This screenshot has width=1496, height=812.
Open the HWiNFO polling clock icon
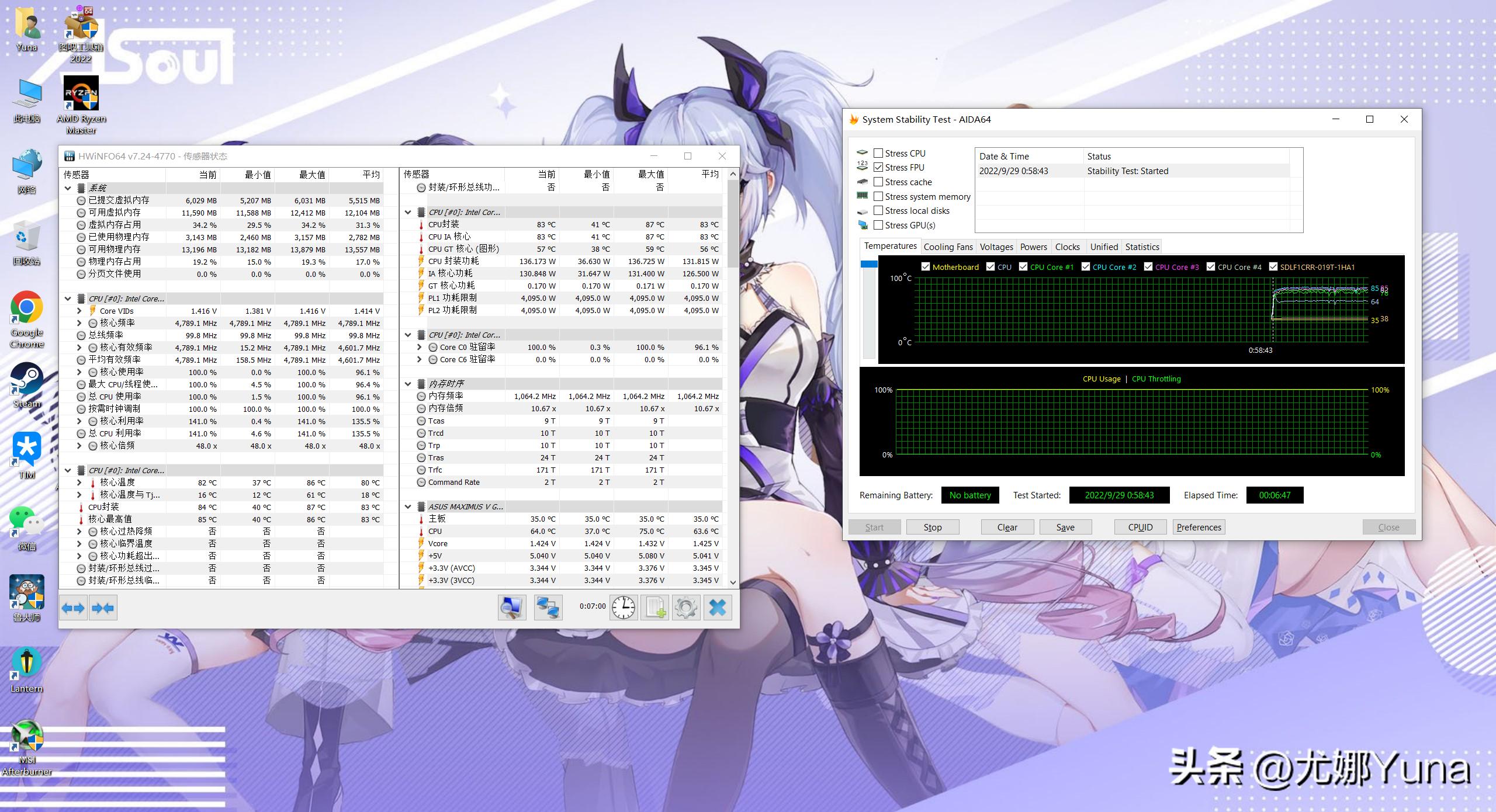tap(624, 608)
